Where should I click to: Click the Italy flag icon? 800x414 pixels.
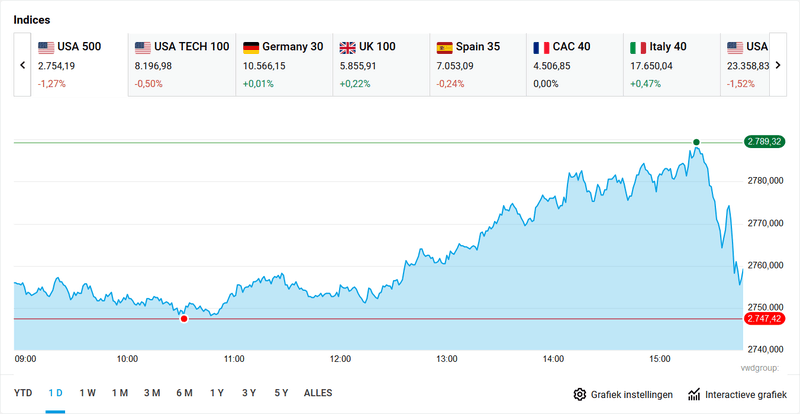click(x=638, y=47)
